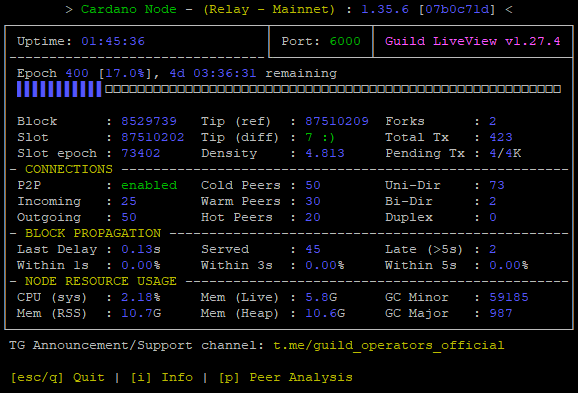Click the Guild LiveView v1.27.4 title
This screenshot has height=393, width=578.
(x=473, y=41)
